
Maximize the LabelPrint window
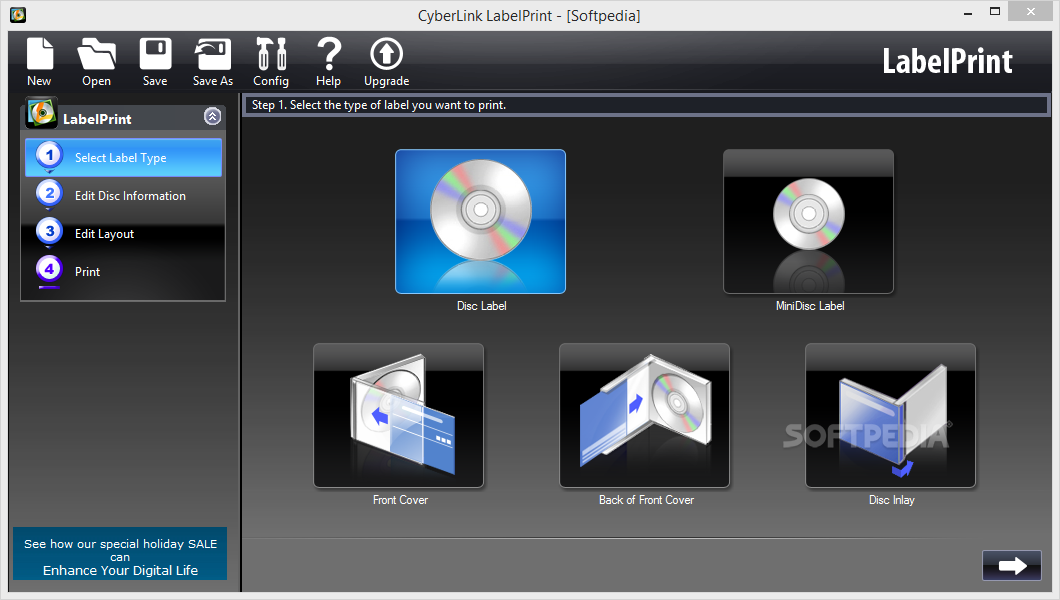click(x=994, y=11)
